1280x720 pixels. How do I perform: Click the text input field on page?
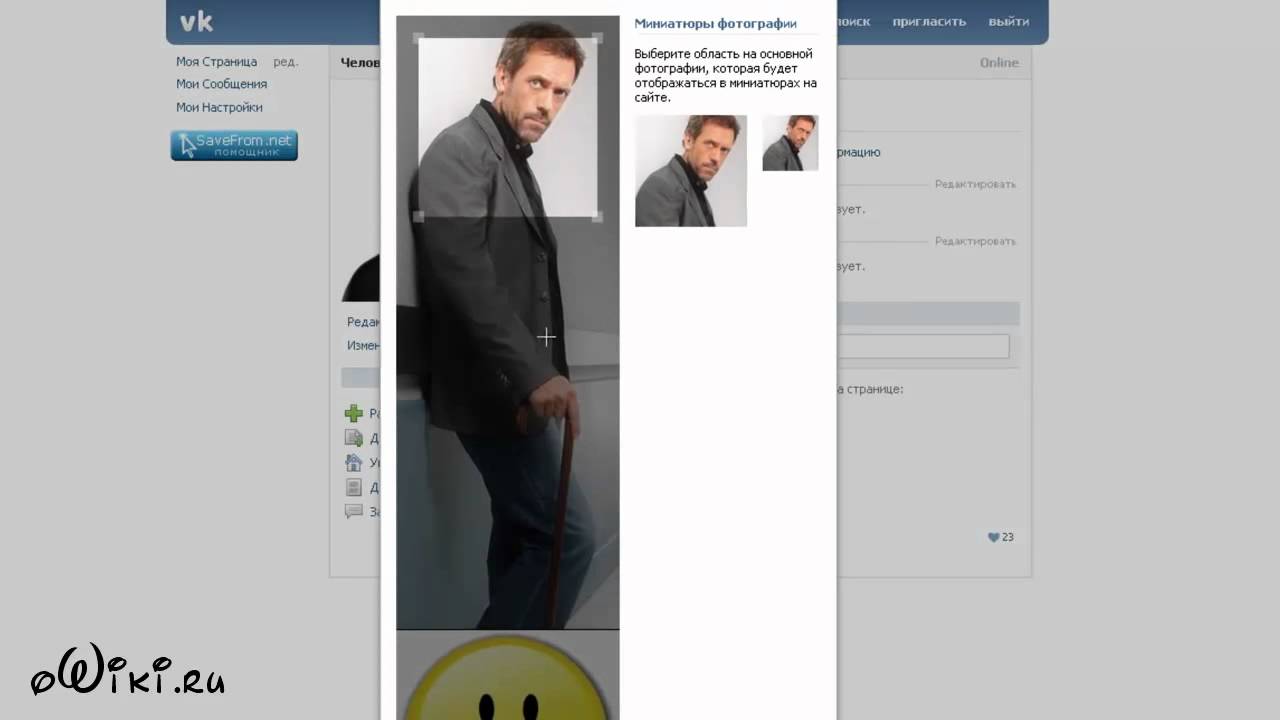pyautogui.click(x=923, y=346)
